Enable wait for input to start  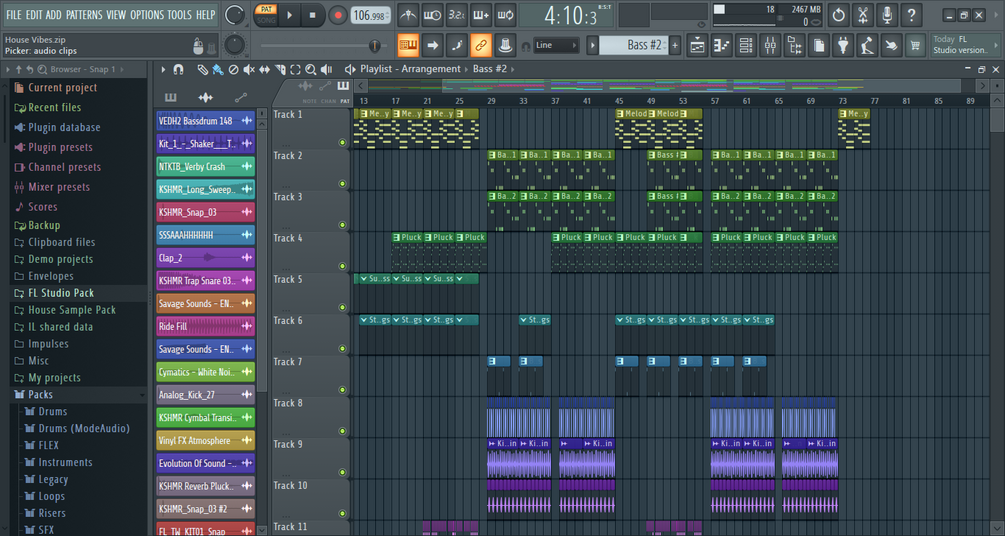[x=432, y=15]
